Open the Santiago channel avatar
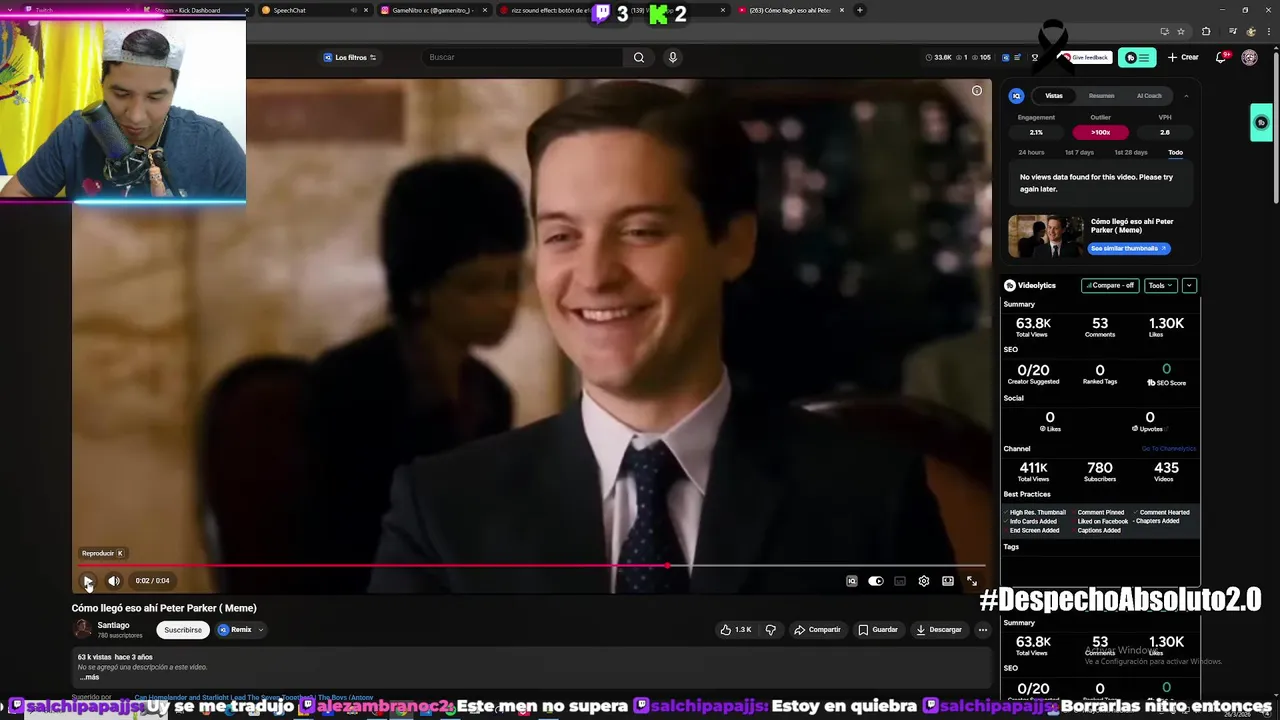1280x720 pixels. [83, 629]
